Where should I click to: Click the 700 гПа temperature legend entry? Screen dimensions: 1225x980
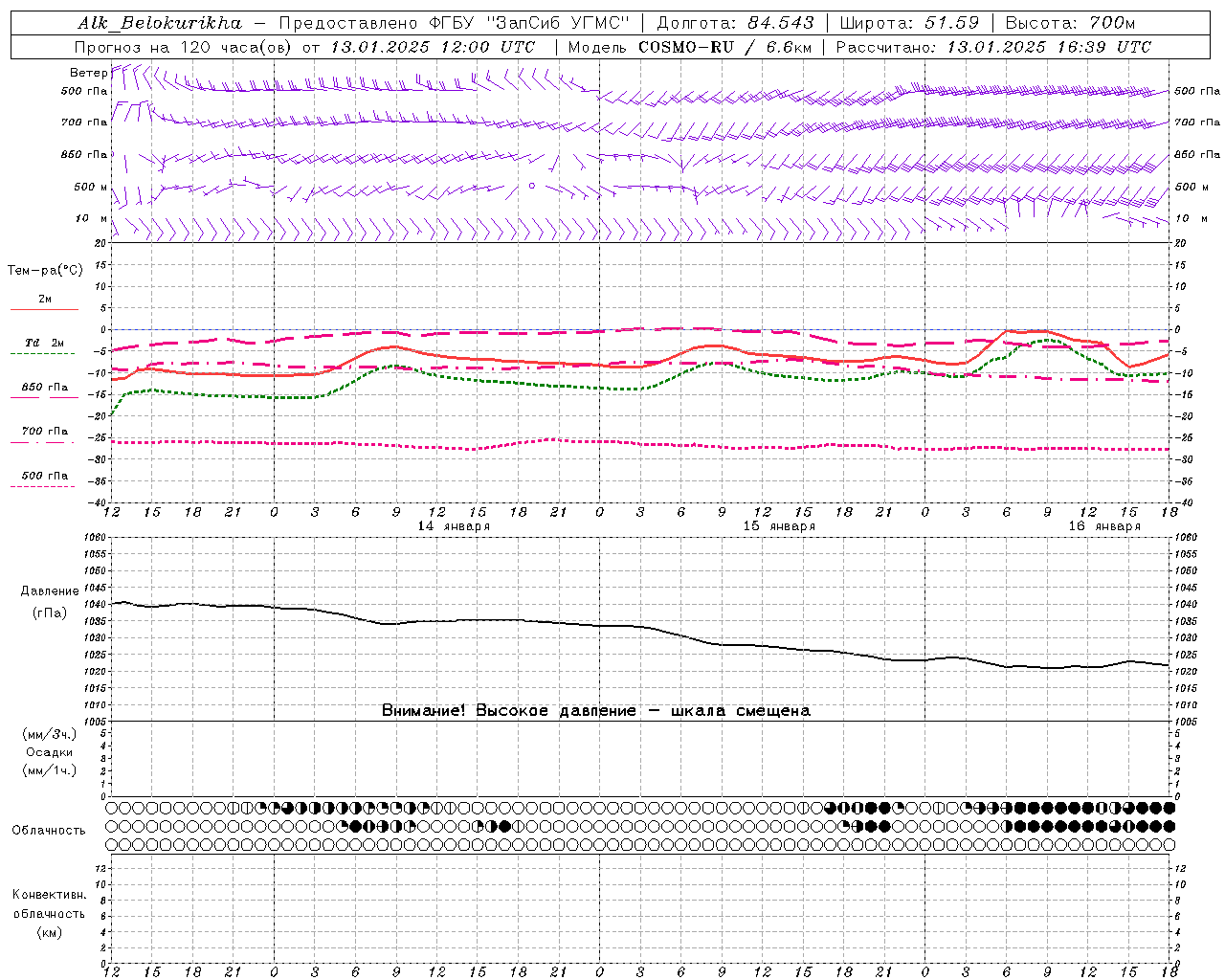[45, 431]
